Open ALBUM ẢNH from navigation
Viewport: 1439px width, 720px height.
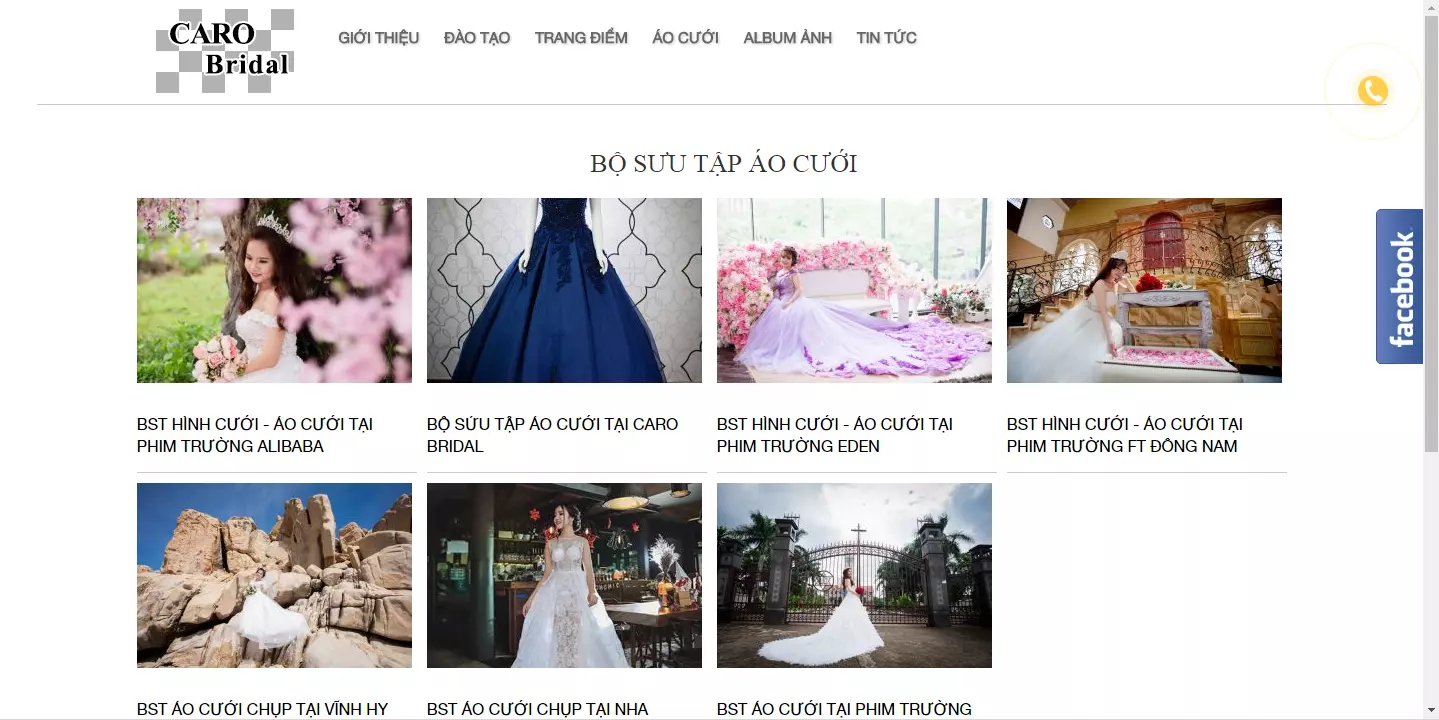[x=788, y=38]
